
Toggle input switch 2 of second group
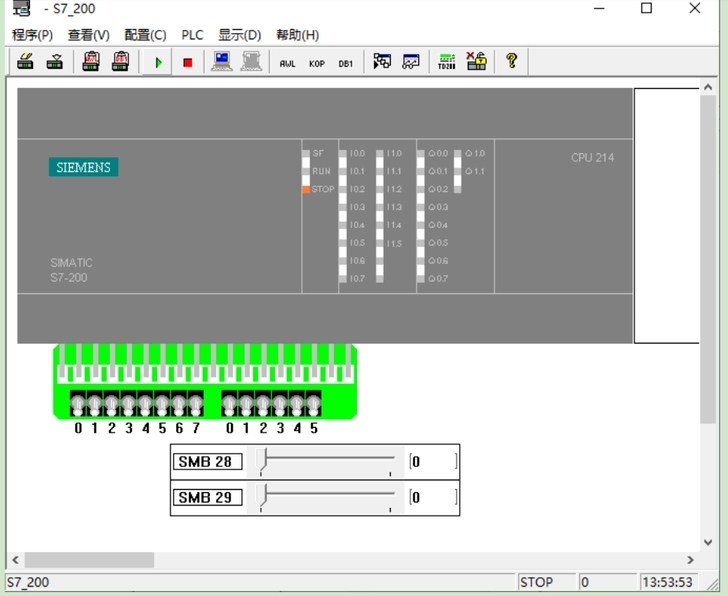pos(263,404)
